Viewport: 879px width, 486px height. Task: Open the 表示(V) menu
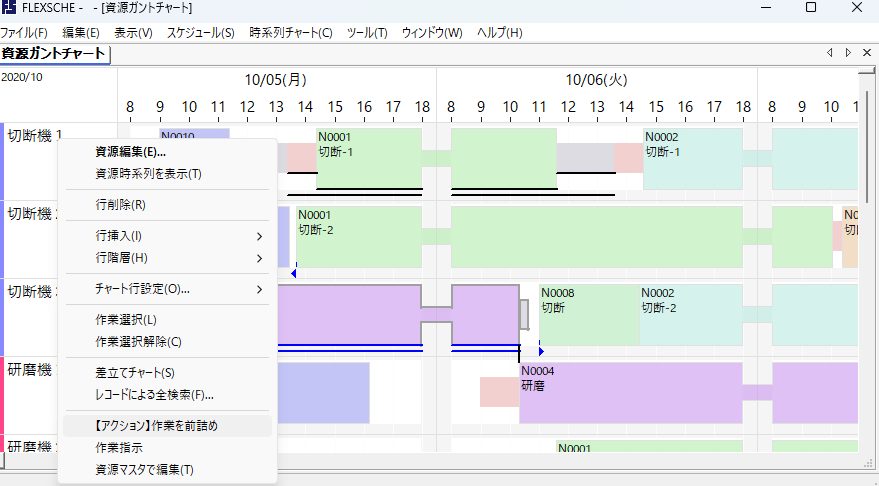click(x=133, y=33)
